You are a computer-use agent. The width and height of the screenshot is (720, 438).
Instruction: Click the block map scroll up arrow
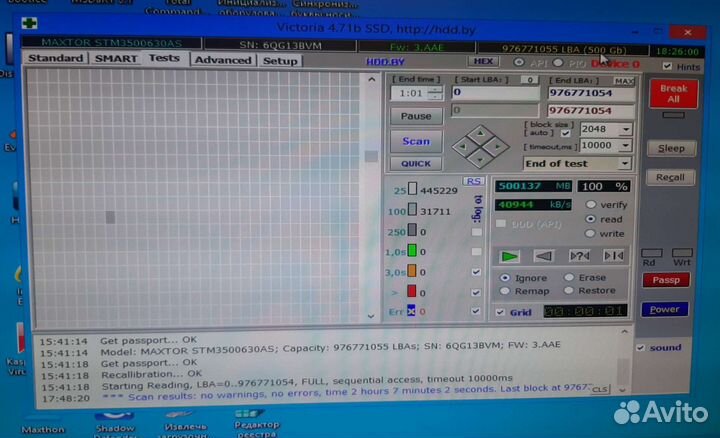pyautogui.click(x=371, y=79)
